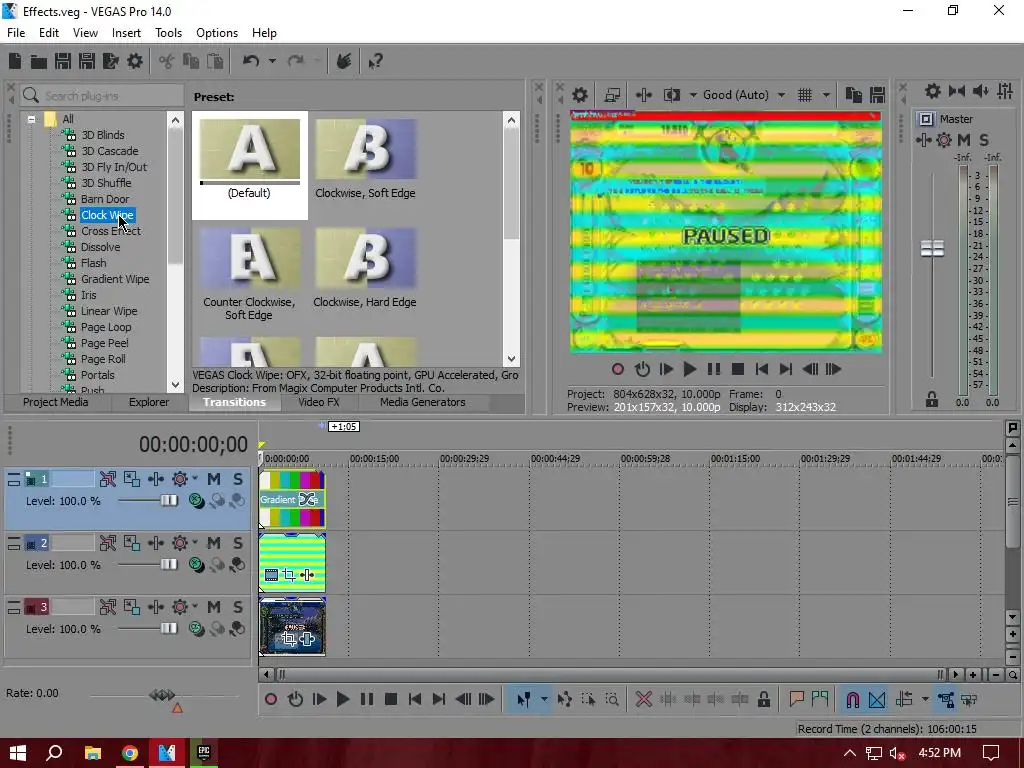The width and height of the screenshot is (1024, 768).
Task: Toggle loop playback in the timeline transport
Action: (295, 699)
